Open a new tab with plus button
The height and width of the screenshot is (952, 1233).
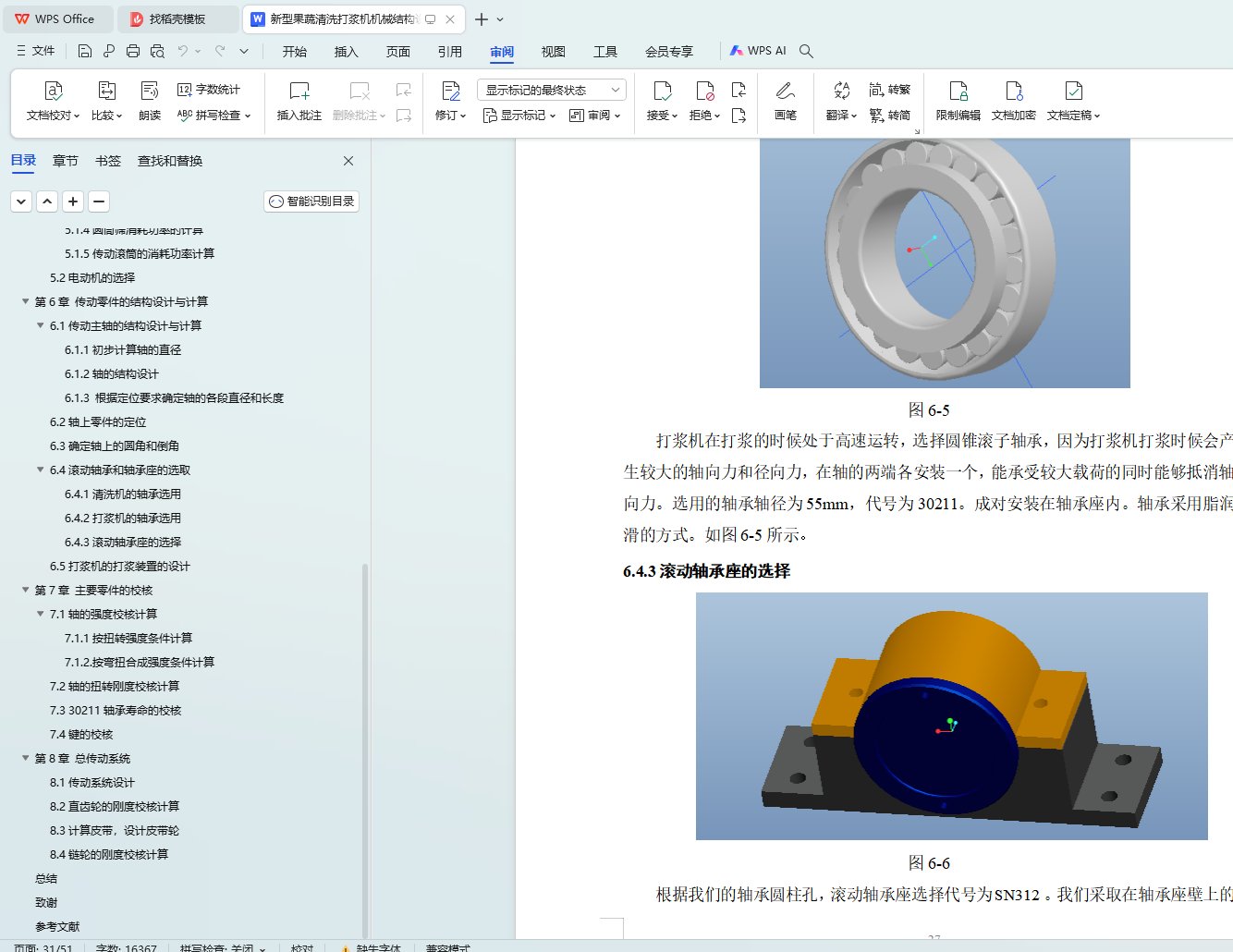coord(482,18)
